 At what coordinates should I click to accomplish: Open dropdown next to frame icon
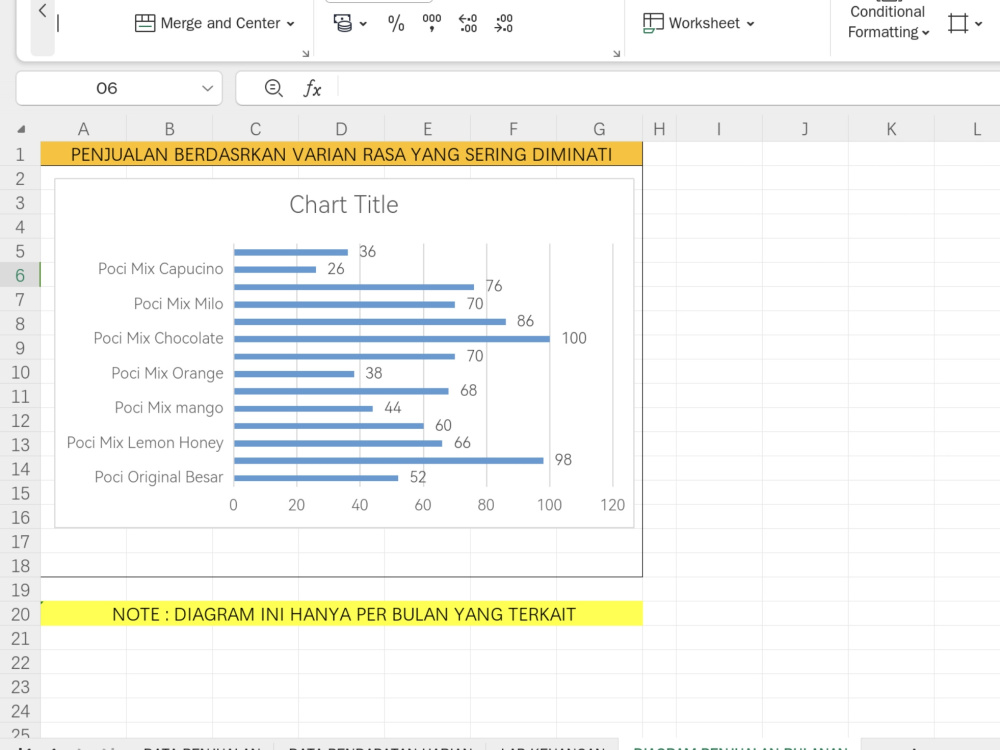978,24
